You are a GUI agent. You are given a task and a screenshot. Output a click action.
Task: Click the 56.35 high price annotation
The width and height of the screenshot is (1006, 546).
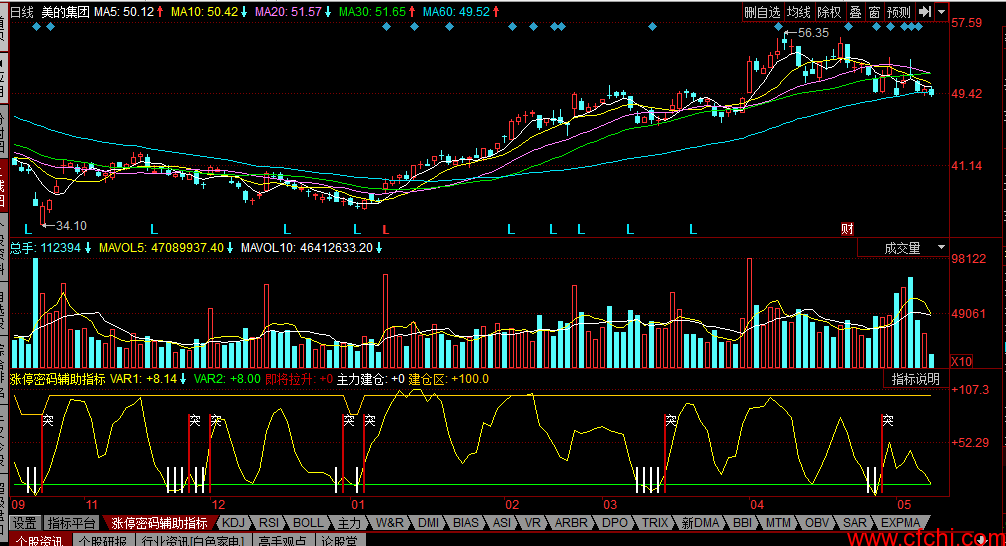(813, 33)
